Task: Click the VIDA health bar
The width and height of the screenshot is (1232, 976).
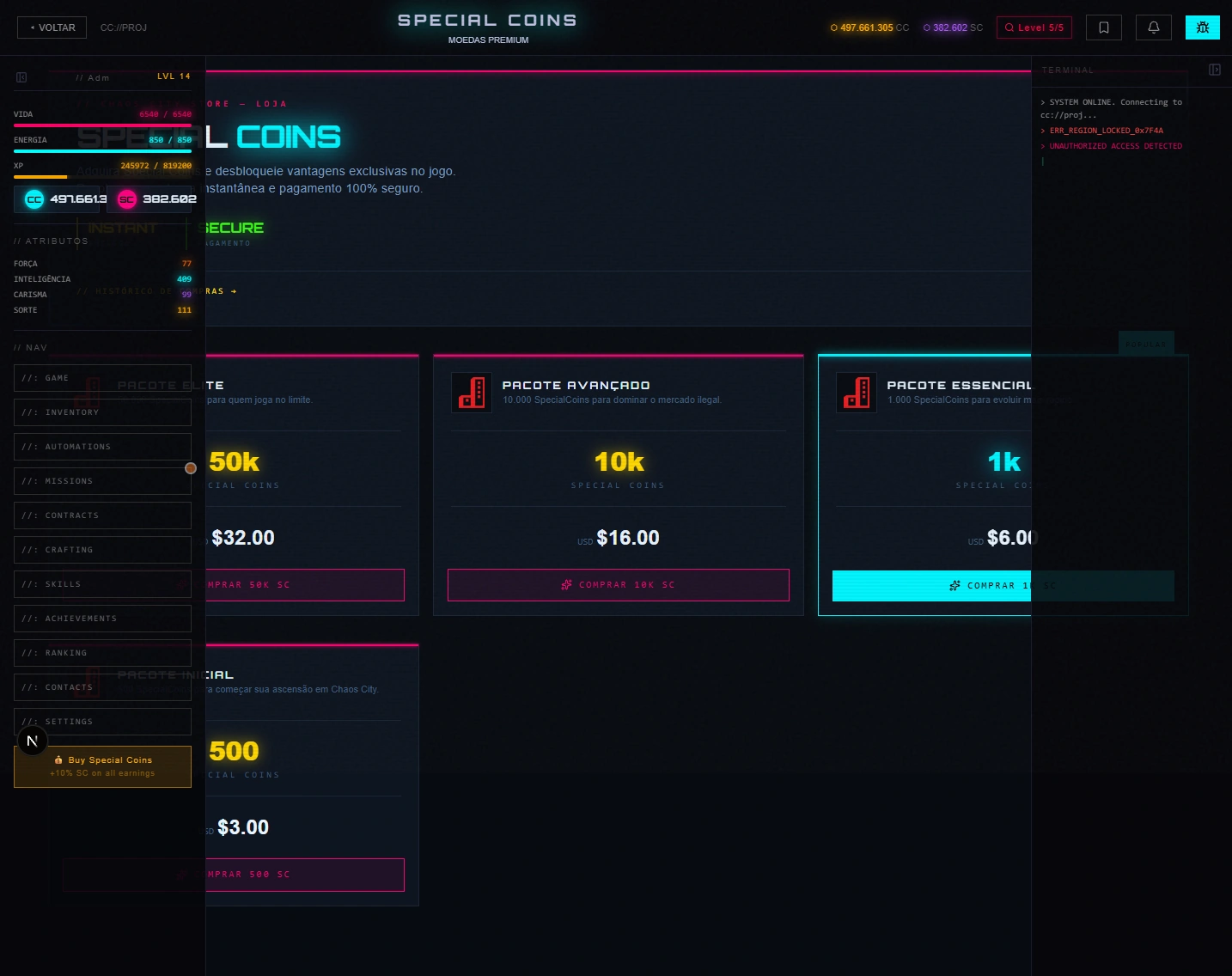Action: [102, 125]
